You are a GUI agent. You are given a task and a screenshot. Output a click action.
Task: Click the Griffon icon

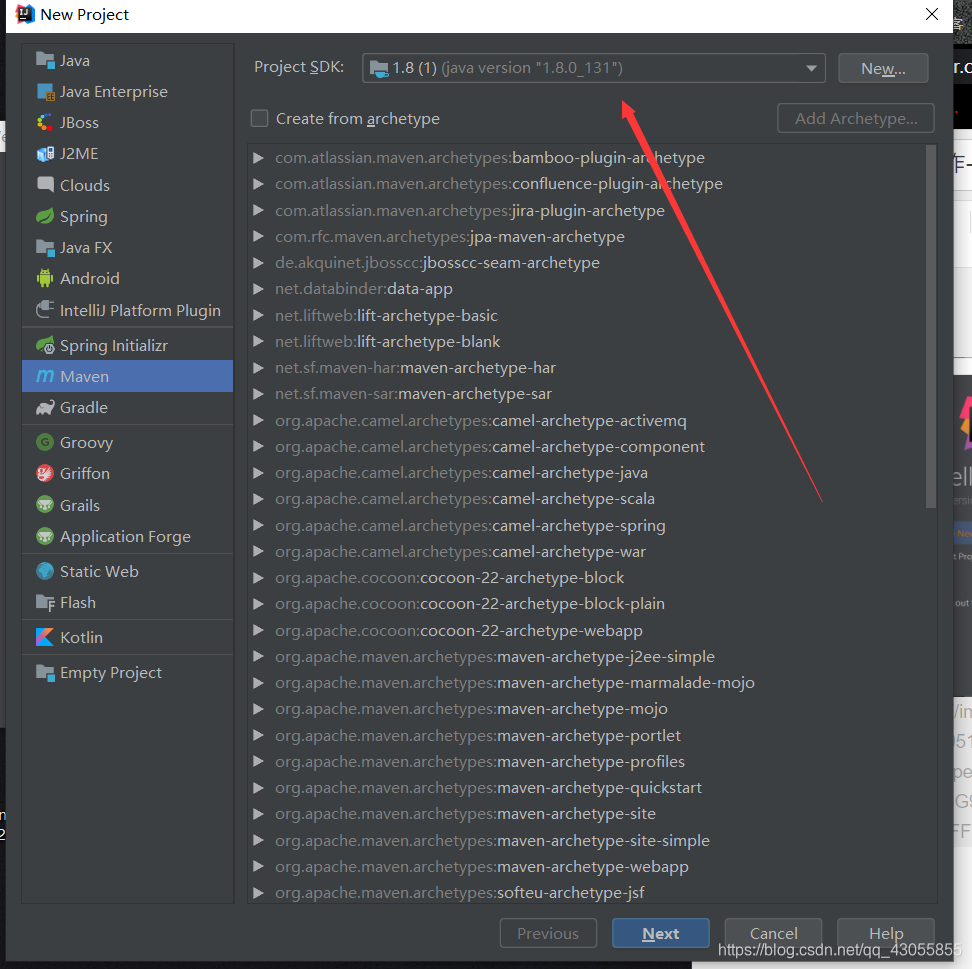click(45, 473)
